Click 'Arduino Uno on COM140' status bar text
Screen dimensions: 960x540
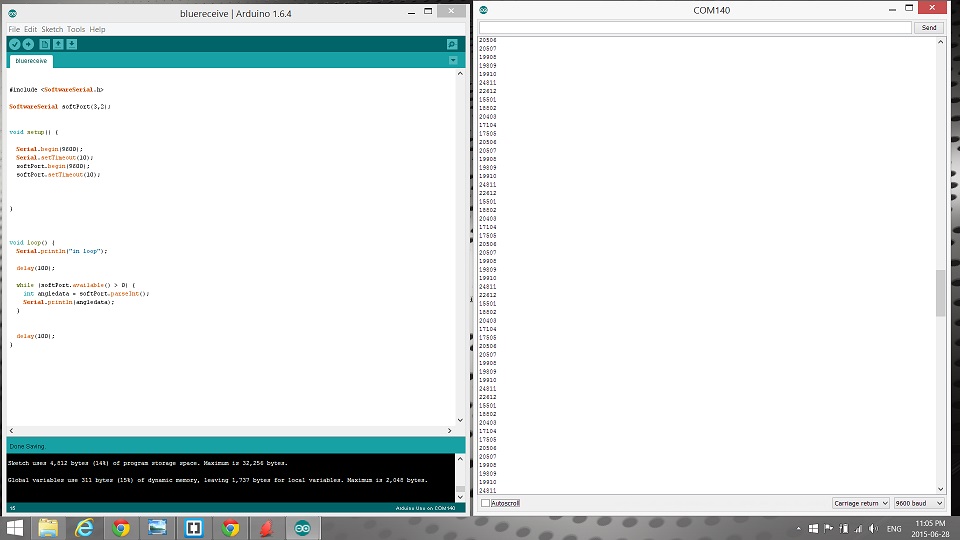click(x=425, y=508)
